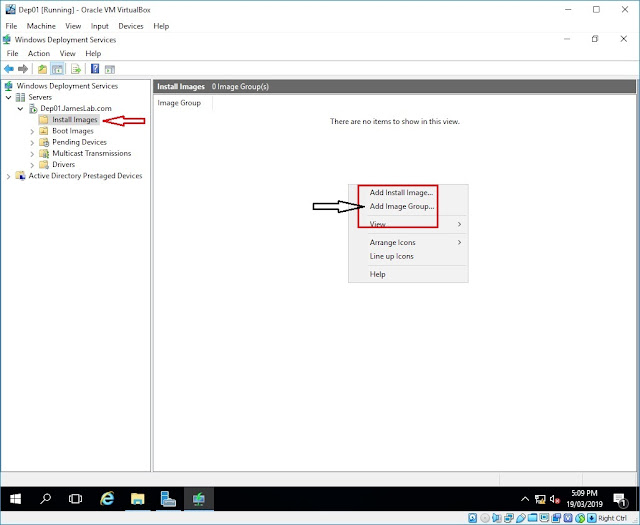The width and height of the screenshot is (640, 525).
Task: Expand the Drivers node
Action: (32, 165)
